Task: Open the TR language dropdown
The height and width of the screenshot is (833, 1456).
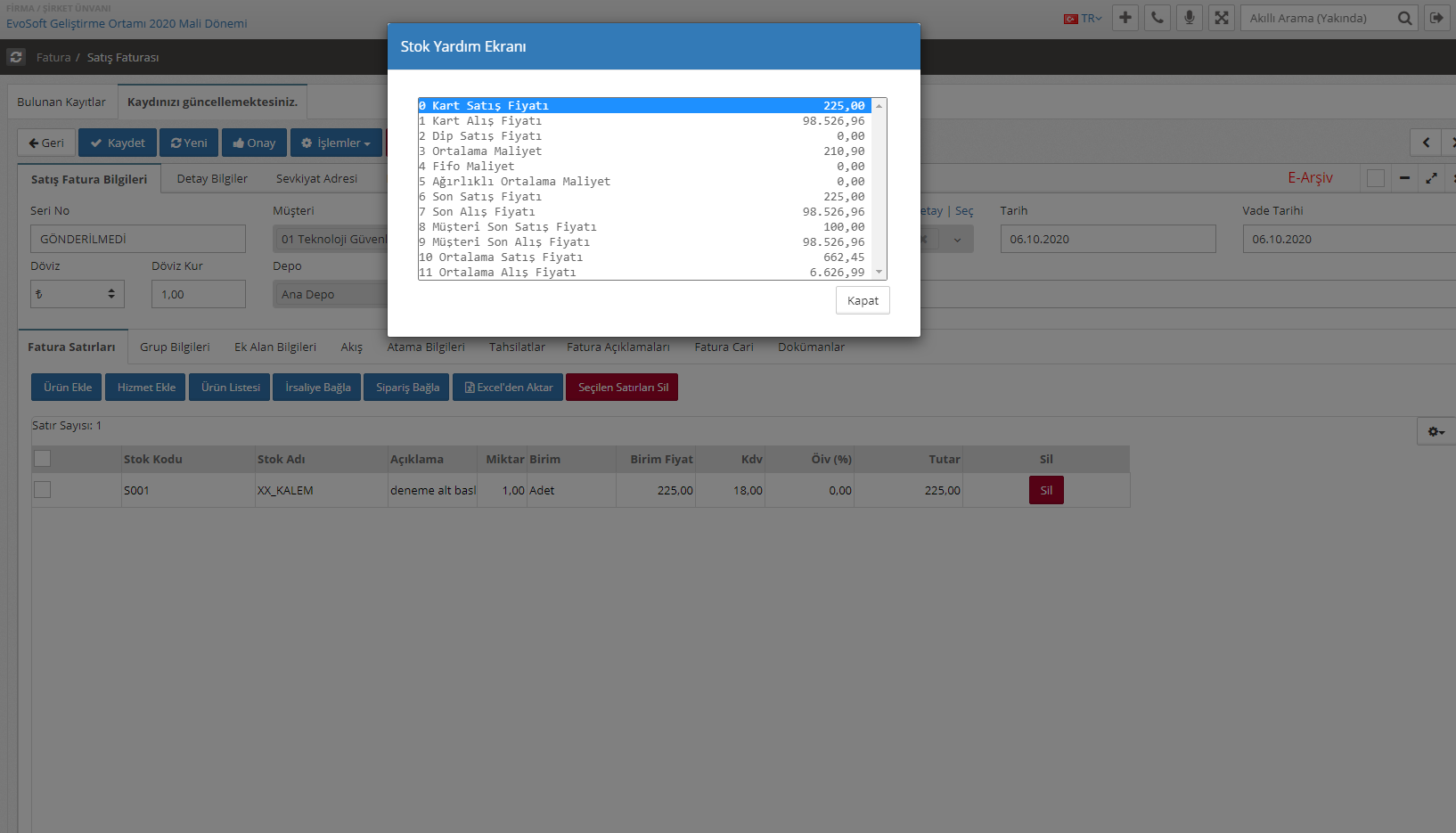Action: coord(1084,18)
